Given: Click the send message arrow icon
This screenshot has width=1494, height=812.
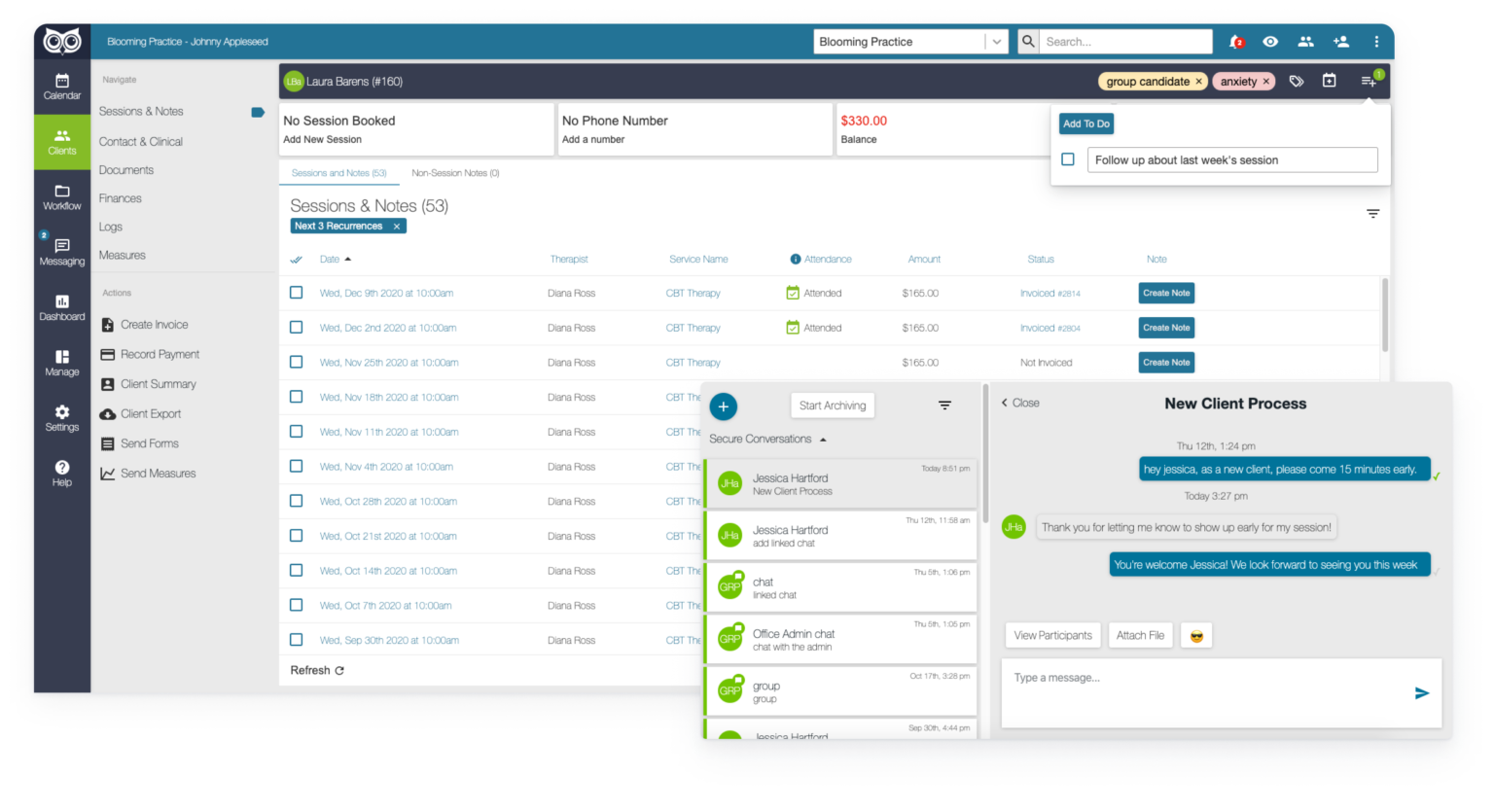Looking at the screenshot, I should (1421, 693).
